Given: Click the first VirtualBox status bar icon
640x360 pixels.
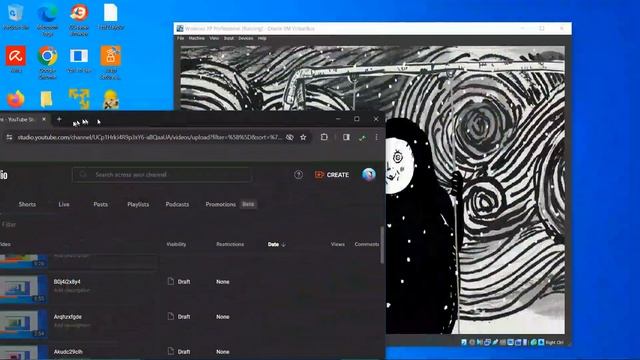Looking at the screenshot, I should 464,342.
